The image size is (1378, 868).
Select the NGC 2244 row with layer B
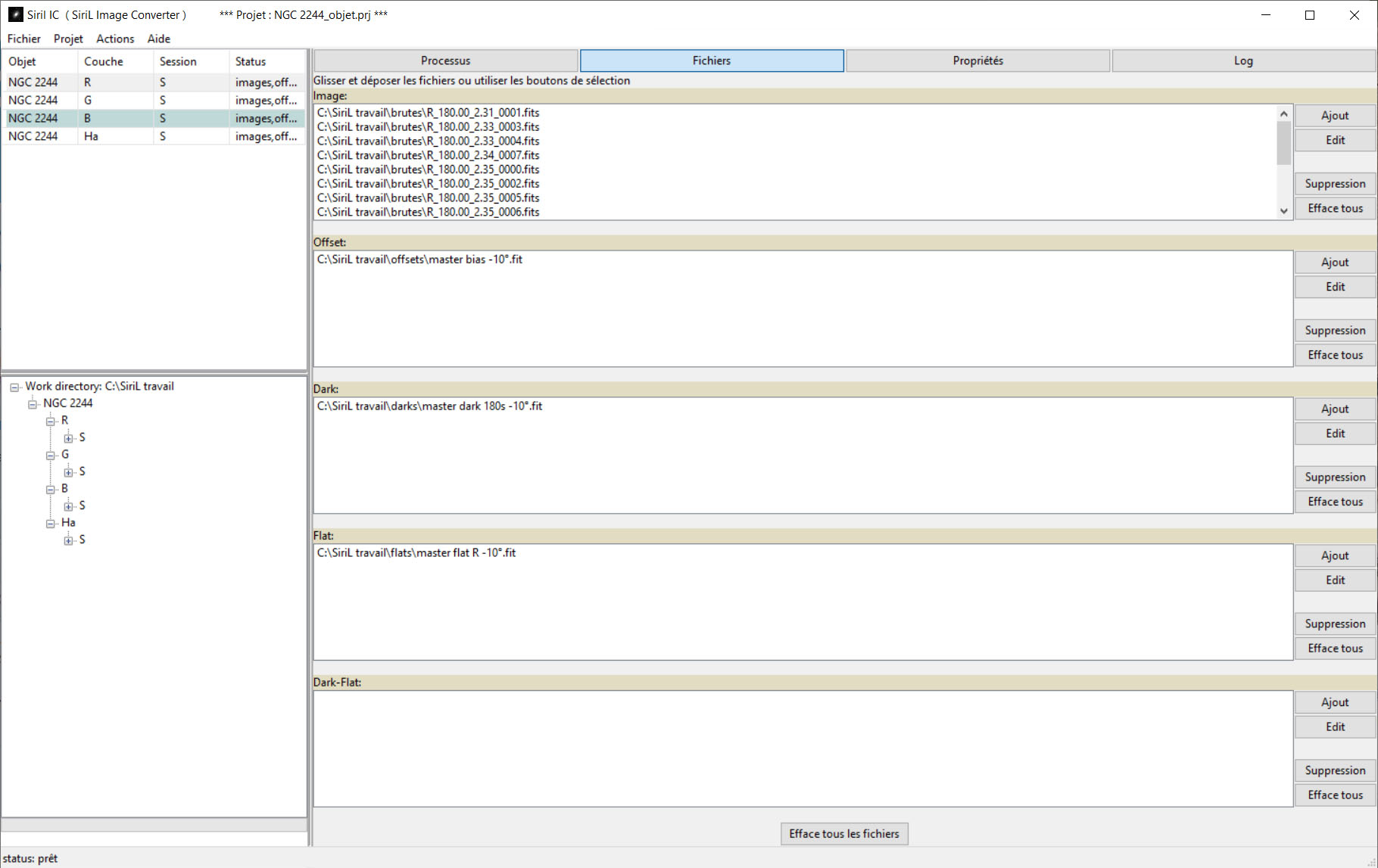click(x=154, y=119)
